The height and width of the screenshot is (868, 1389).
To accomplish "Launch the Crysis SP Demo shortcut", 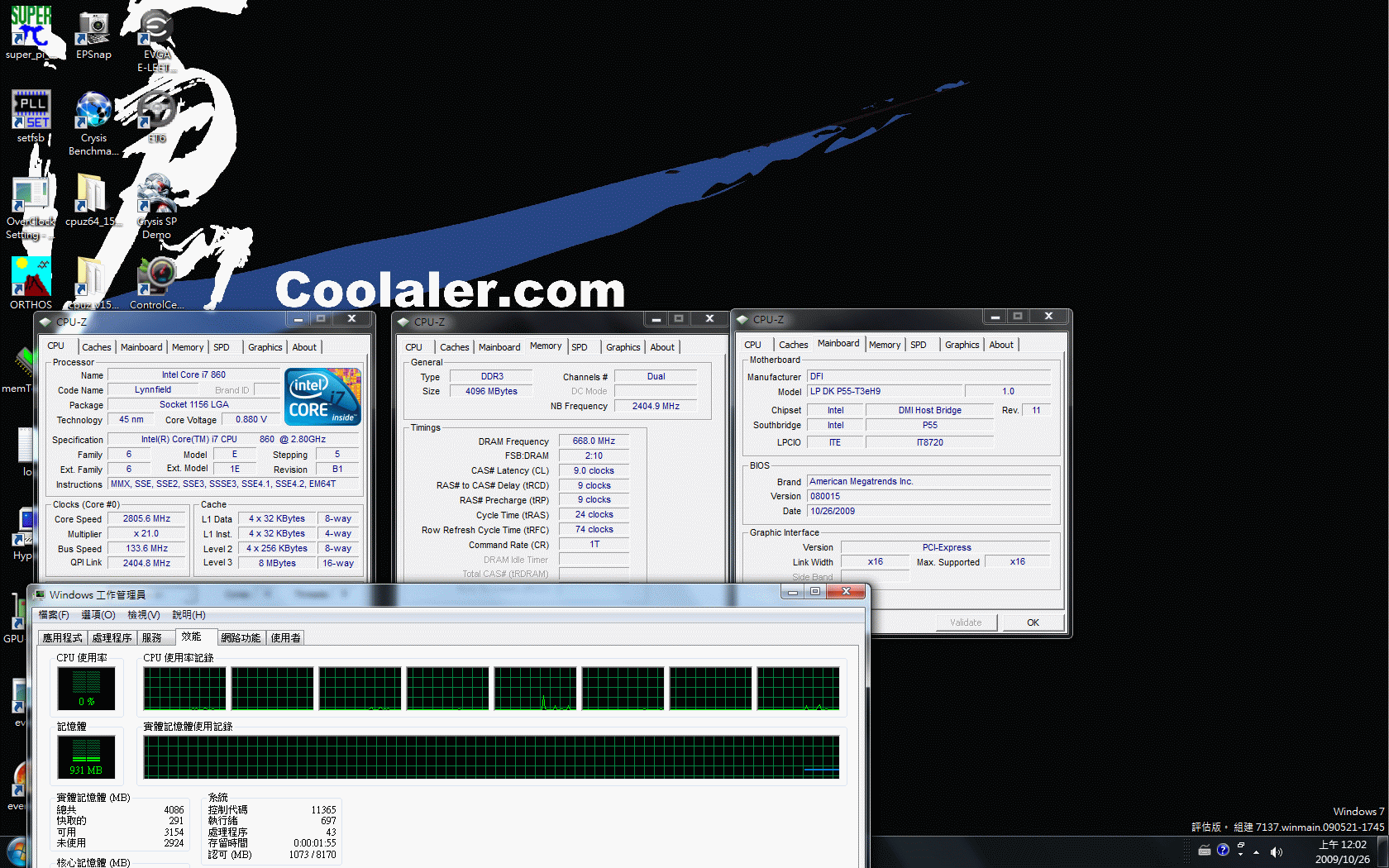I will 156,207.
